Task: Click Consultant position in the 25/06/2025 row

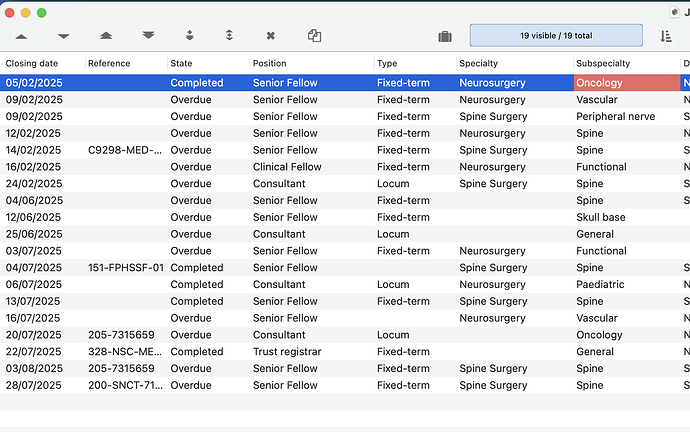Action: point(279,234)
